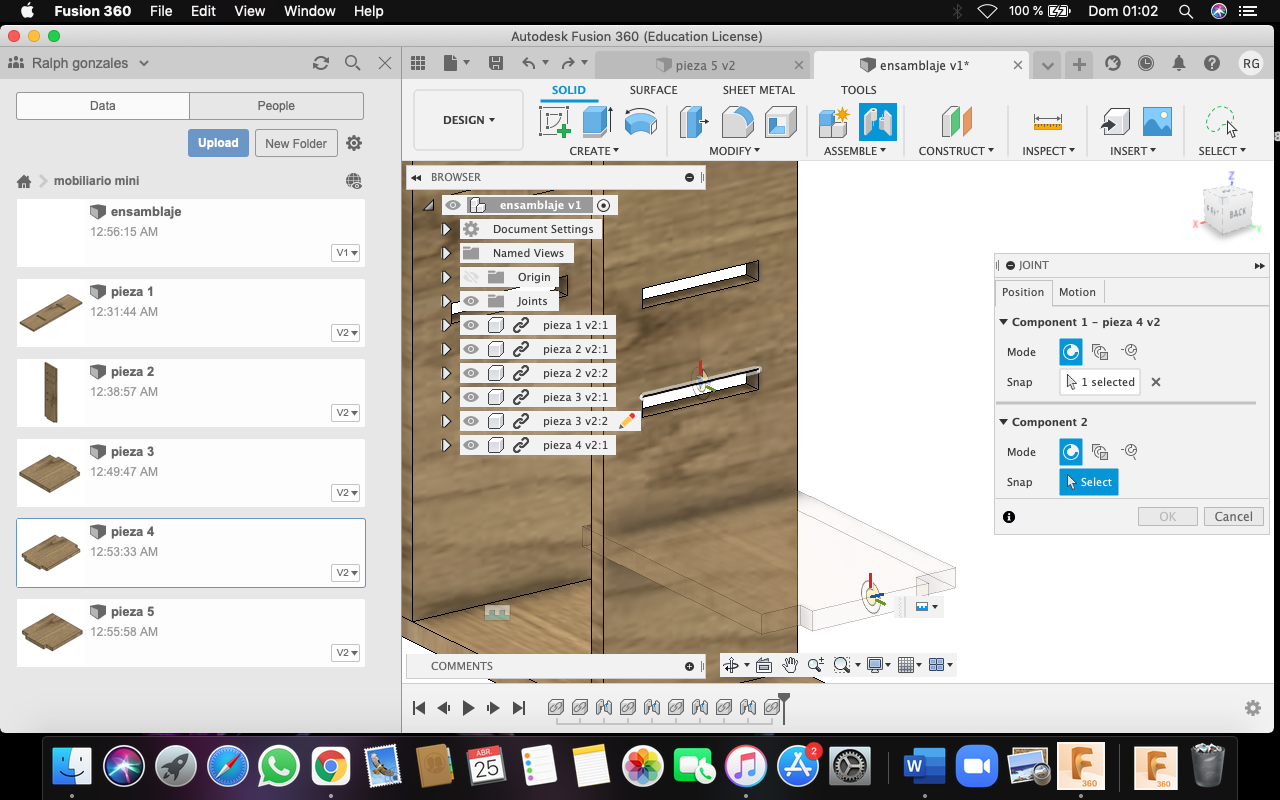Select the Press Pull tool in Modify
1280x800 pixels.
tap(694, 122)
